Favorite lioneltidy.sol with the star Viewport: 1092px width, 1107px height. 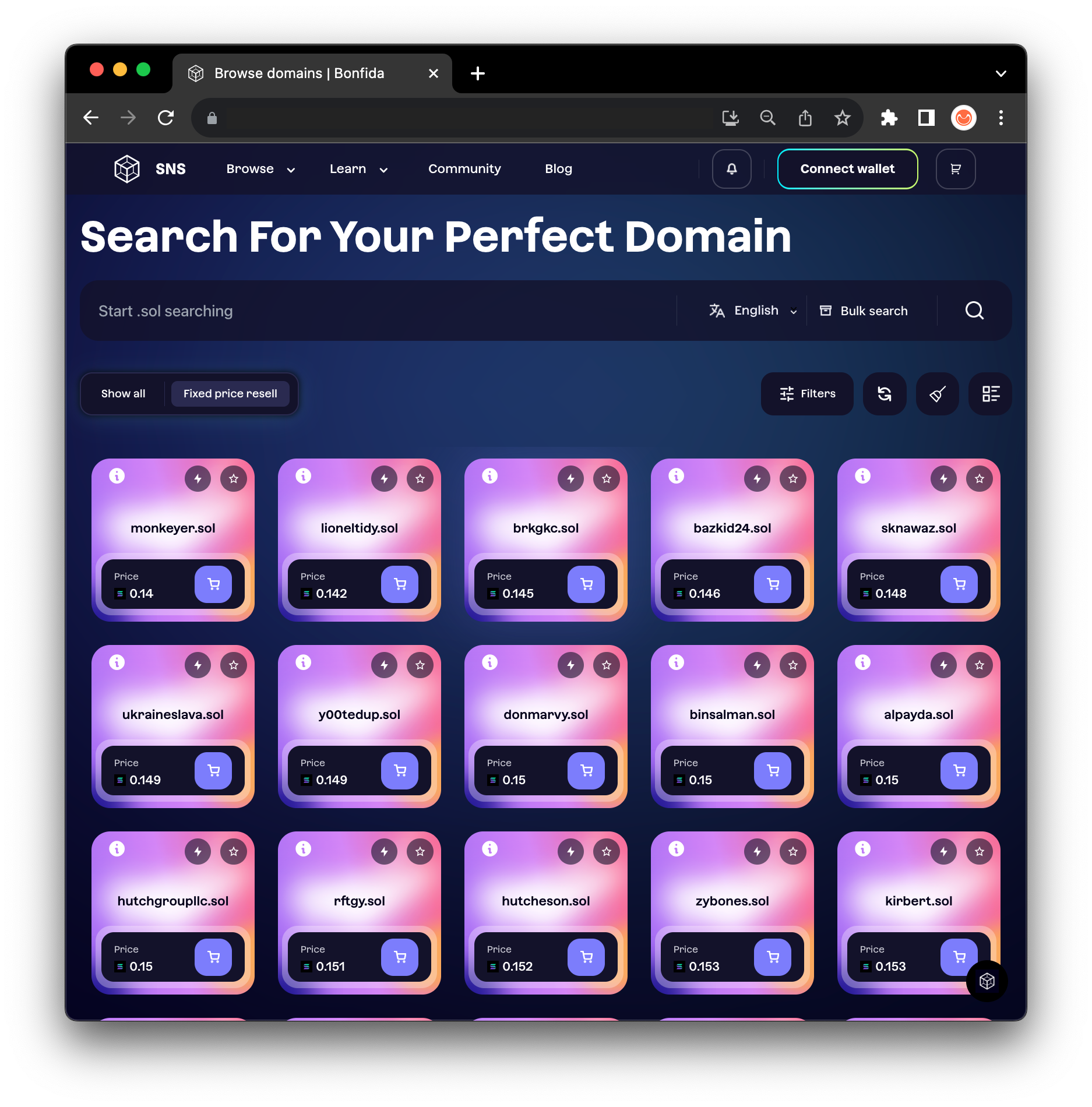(420, 479)
